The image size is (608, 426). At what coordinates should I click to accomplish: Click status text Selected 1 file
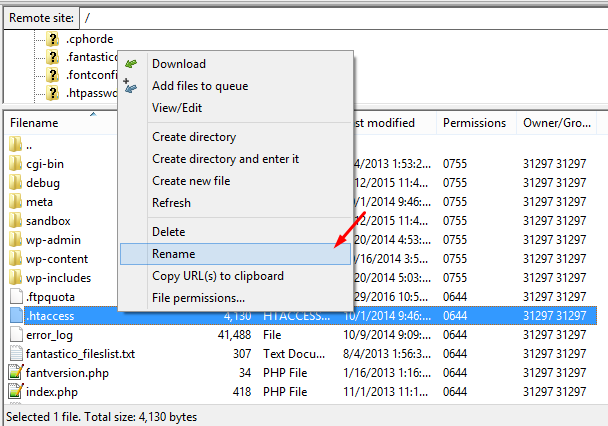42,417
